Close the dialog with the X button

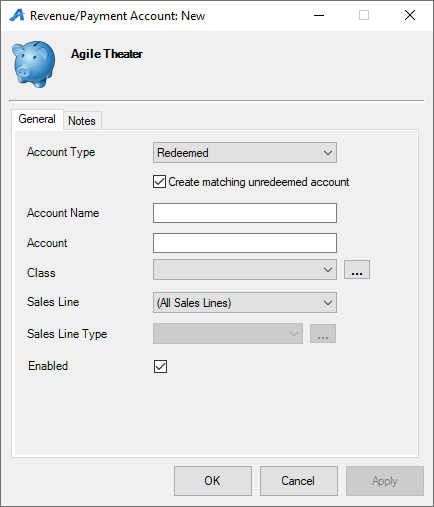(x=410, y=15)
